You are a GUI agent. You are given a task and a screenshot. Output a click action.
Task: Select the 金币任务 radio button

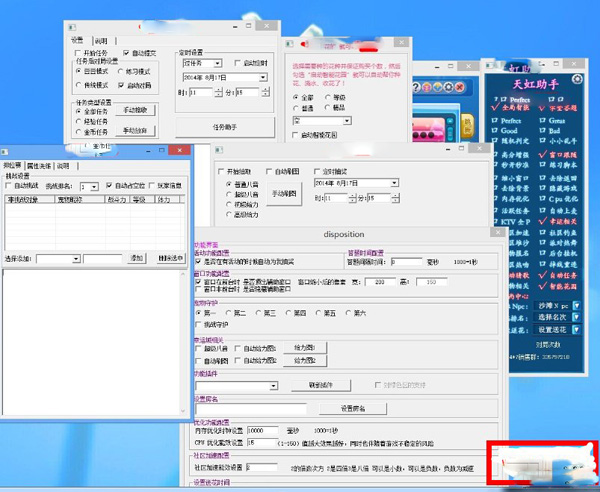[x=79, y=132]
